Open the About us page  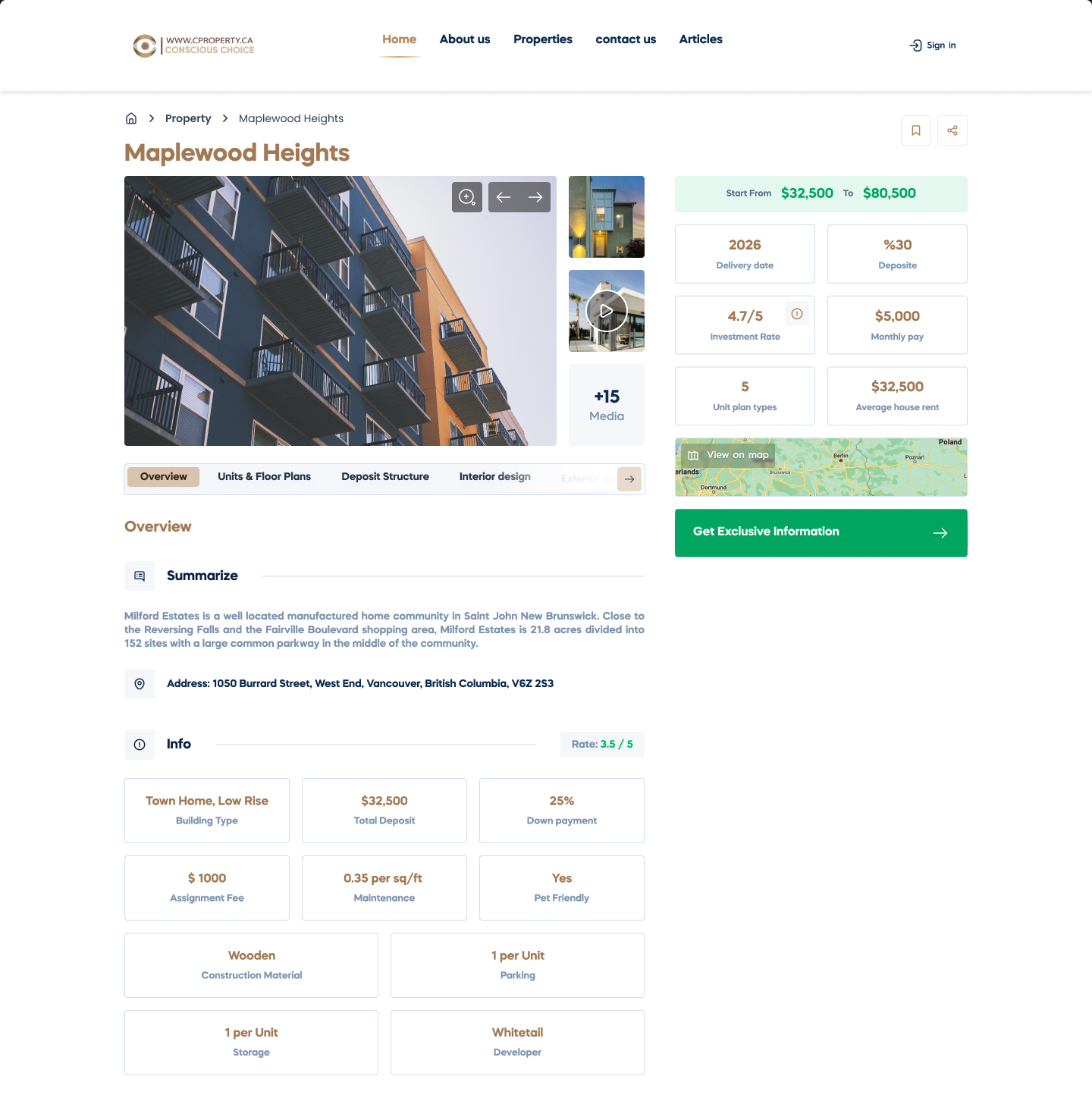[465, 39]
